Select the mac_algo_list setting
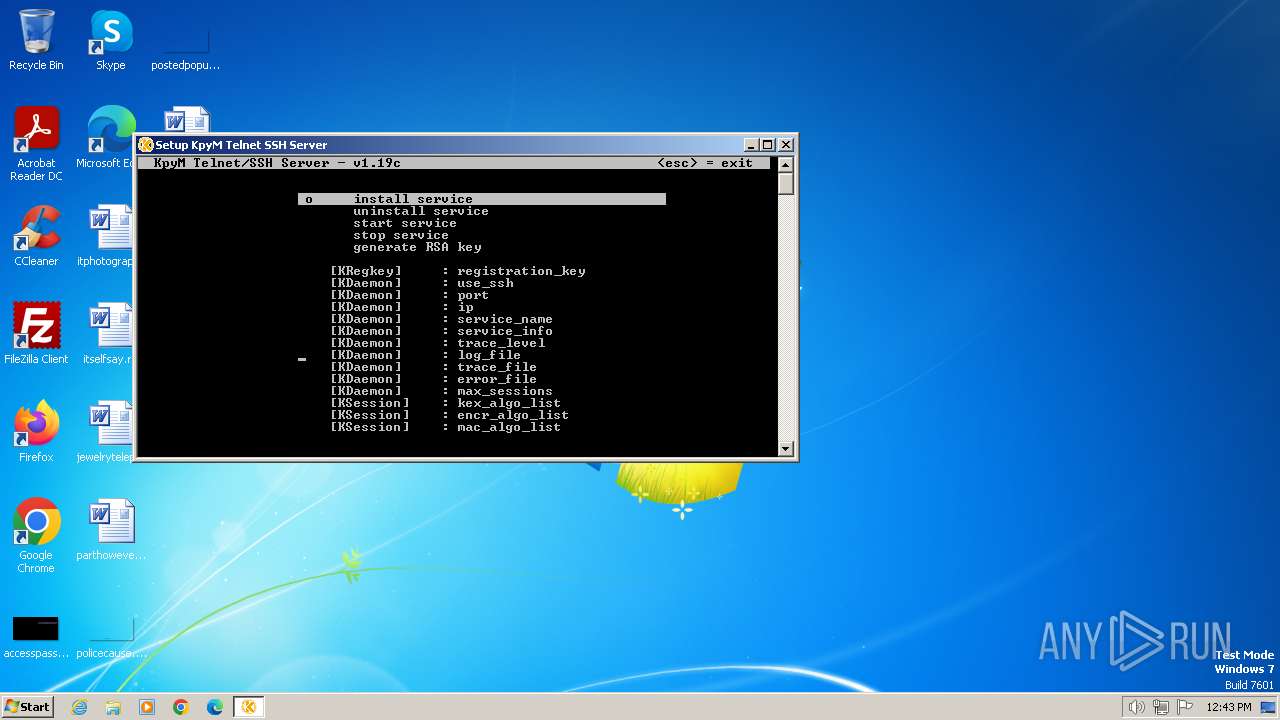The image size is (1280, 720). click(x=446, y=427)
